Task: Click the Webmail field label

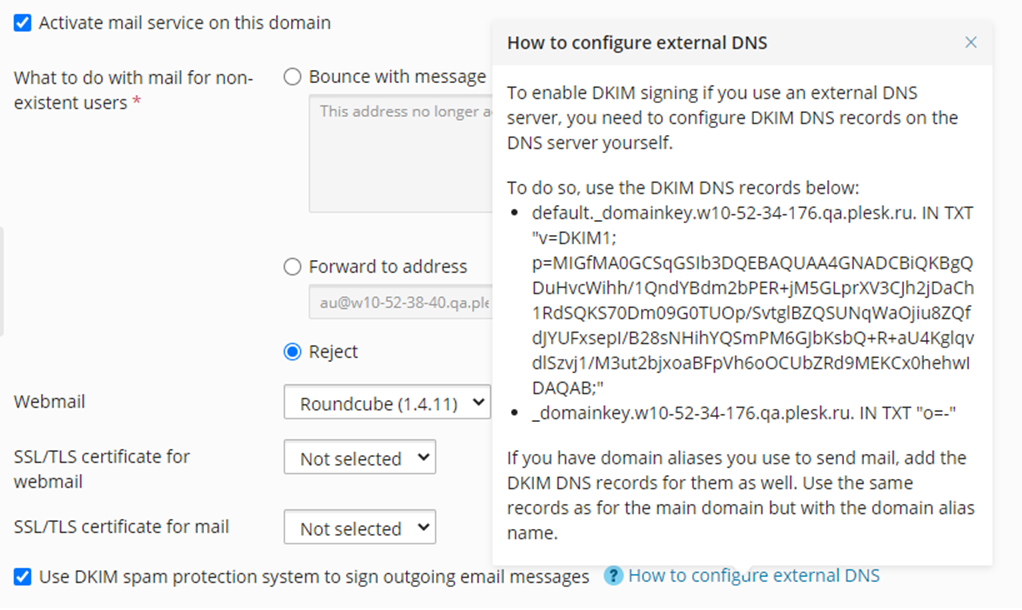Action: point(49,402)
